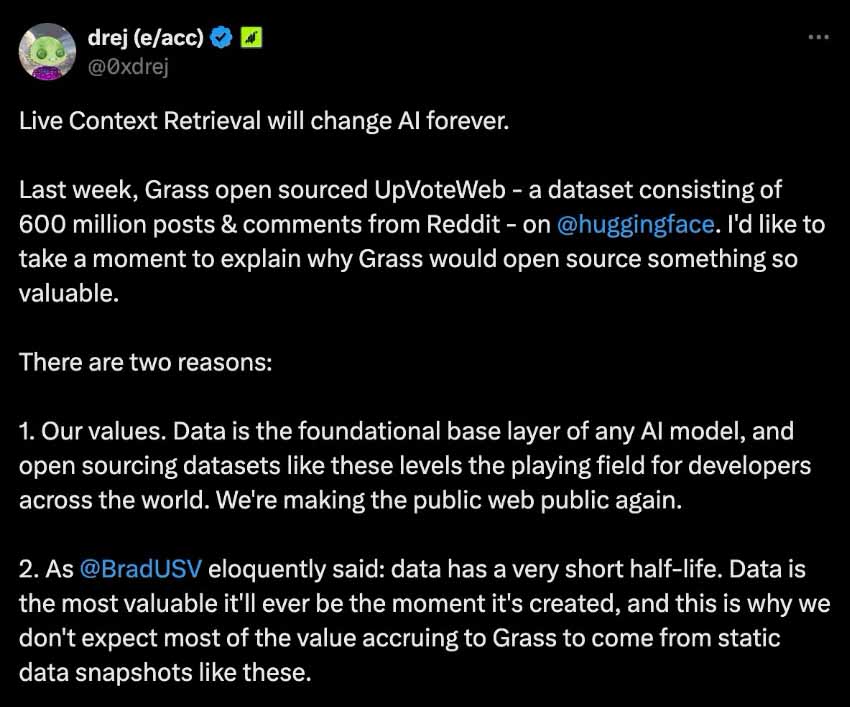Click the blue verified checkmark badge

[x=223, y=38]
